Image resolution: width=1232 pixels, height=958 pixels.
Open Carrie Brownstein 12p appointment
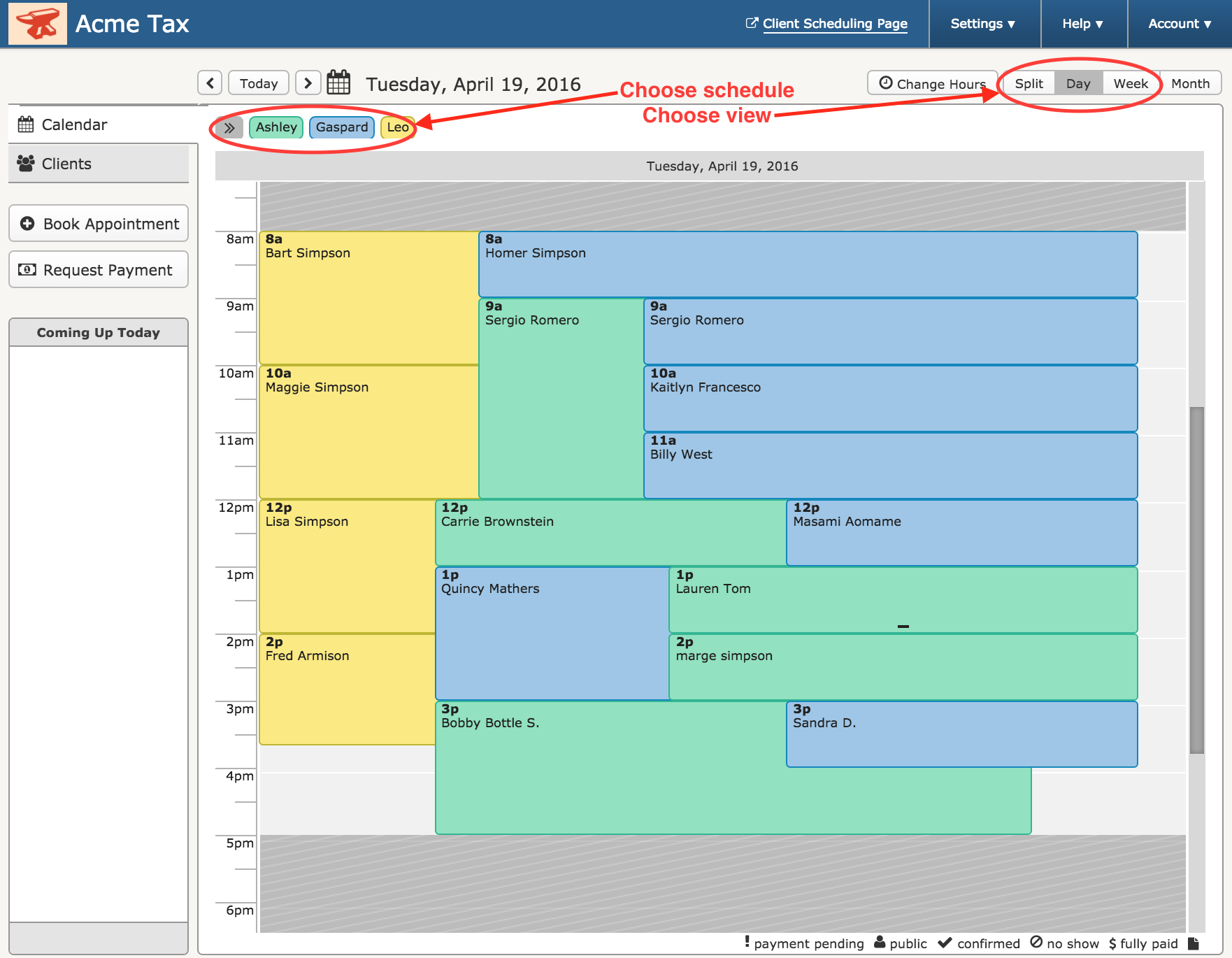[x=611, y=533]
